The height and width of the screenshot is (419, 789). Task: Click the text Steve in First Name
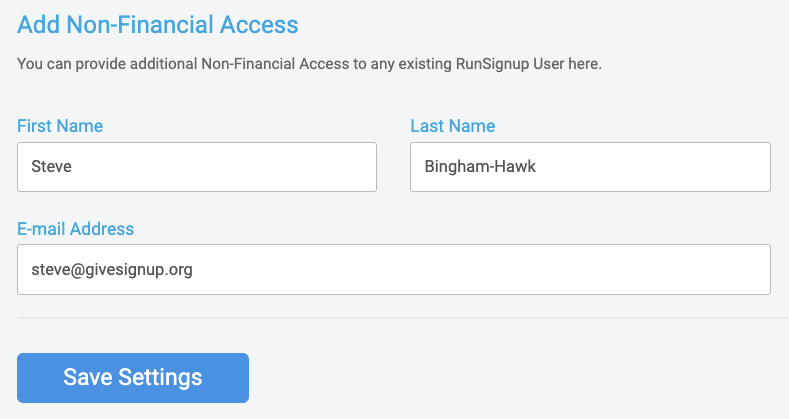[52, 167]
